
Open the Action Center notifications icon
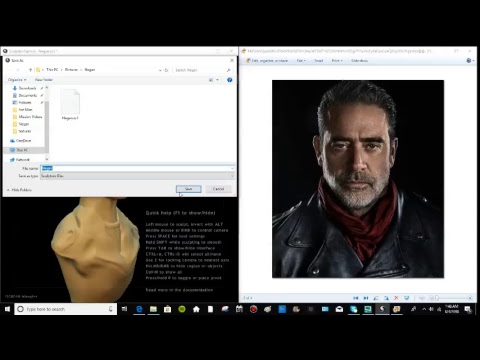coord(468,309)
